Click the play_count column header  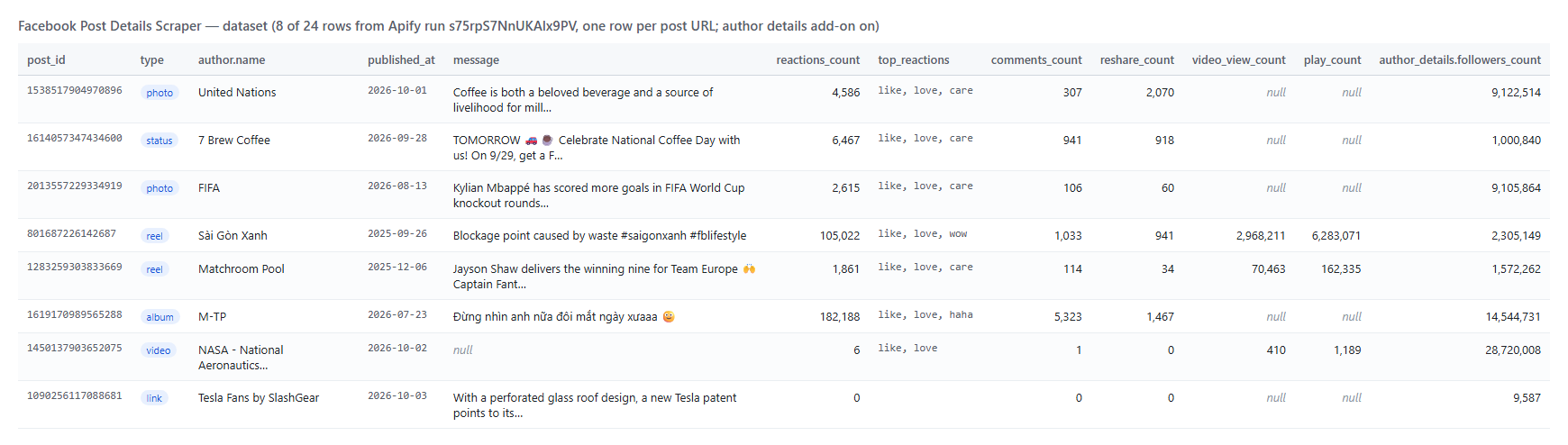click(x=1333, y=60)
